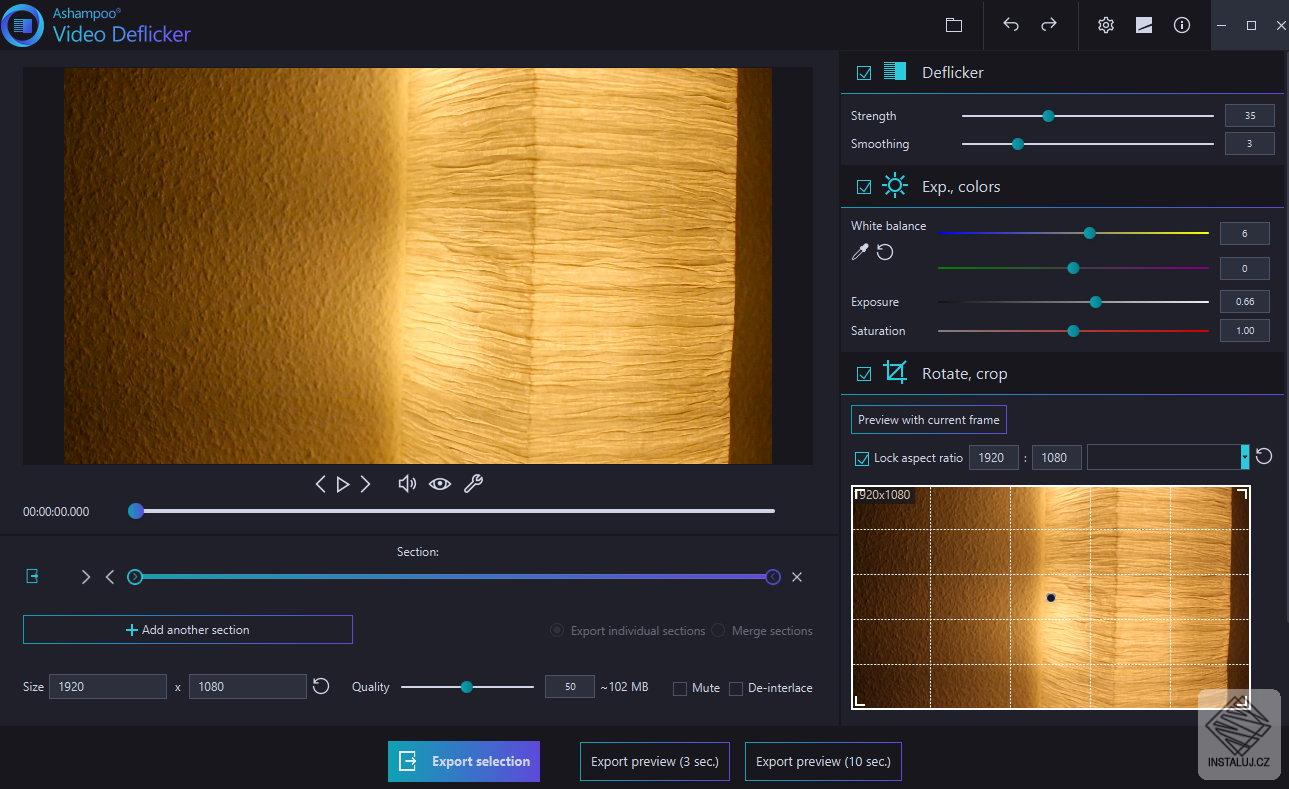Reset the output size values

(x=321, y=686)
